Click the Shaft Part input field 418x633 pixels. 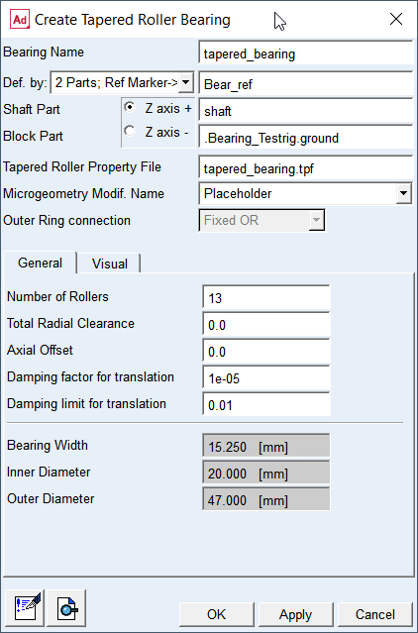(x=306, y=111)
